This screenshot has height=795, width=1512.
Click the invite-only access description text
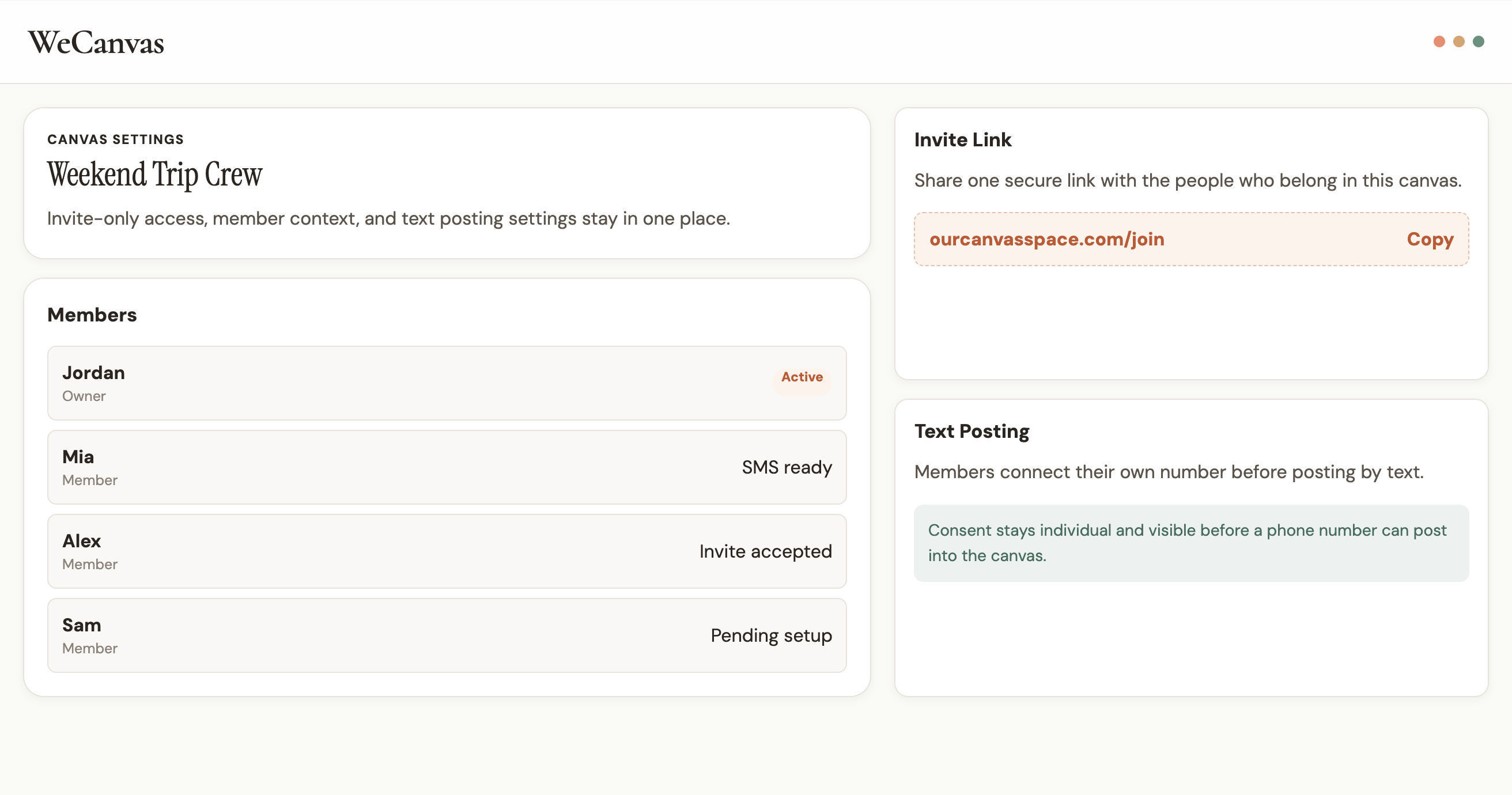tap(388, 219)
